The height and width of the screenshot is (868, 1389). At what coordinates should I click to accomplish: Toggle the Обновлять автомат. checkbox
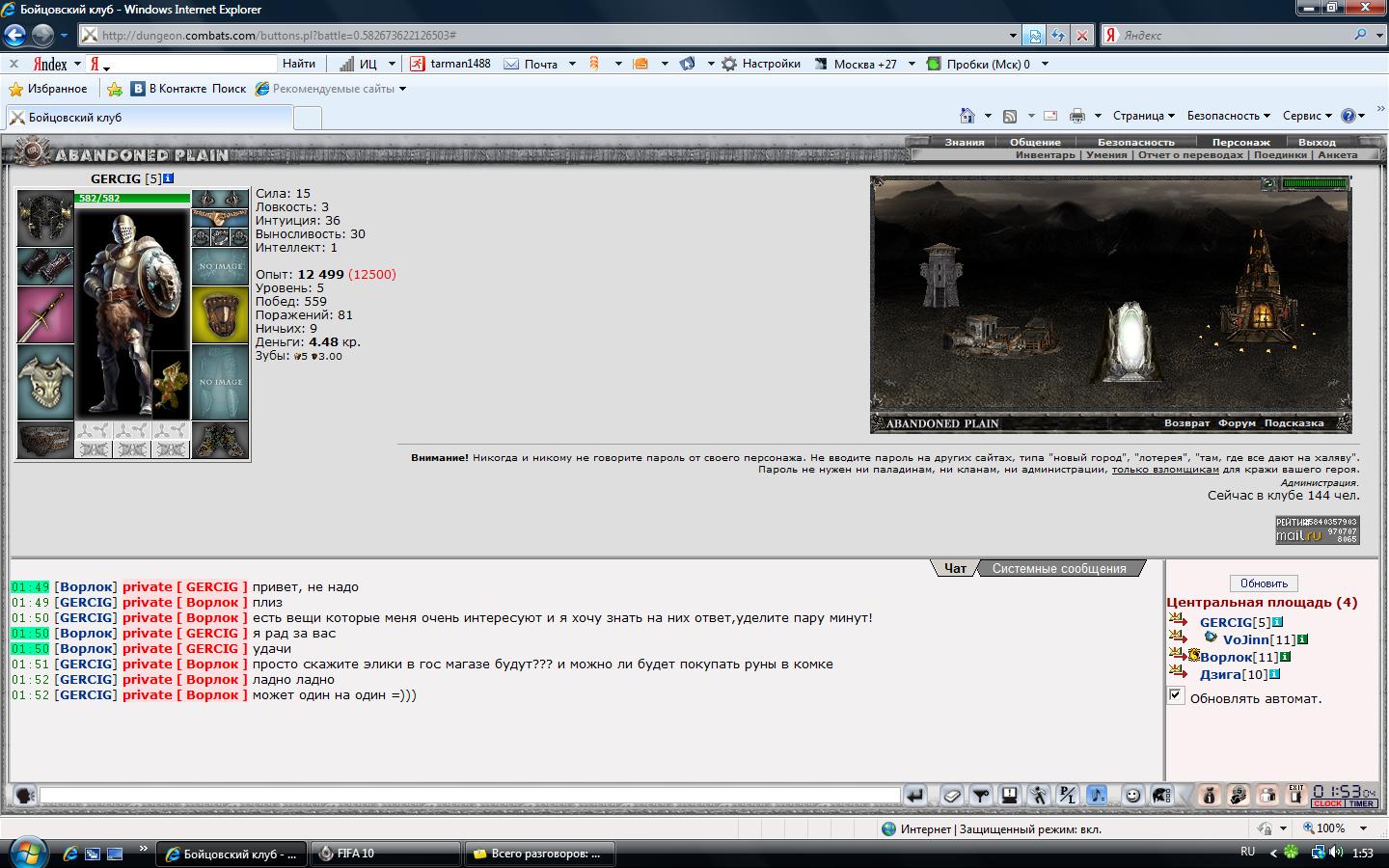(x=1176, y=695)
